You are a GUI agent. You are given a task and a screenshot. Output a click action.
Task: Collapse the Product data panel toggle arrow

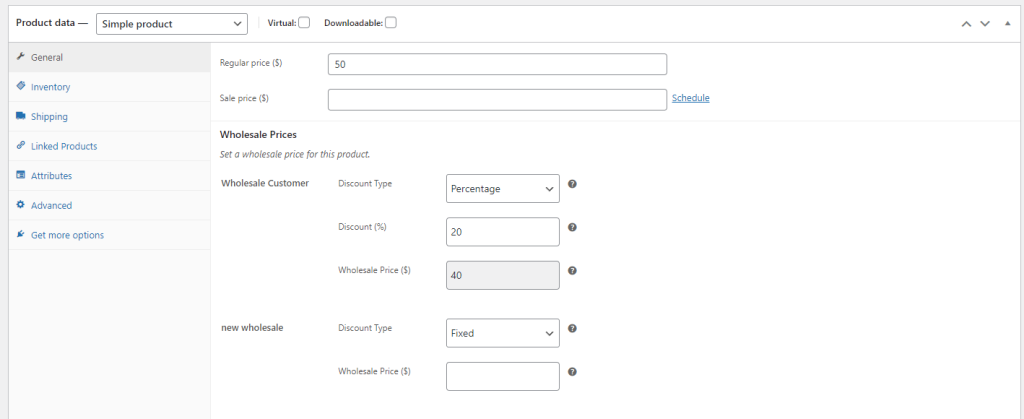[1007, 23]
